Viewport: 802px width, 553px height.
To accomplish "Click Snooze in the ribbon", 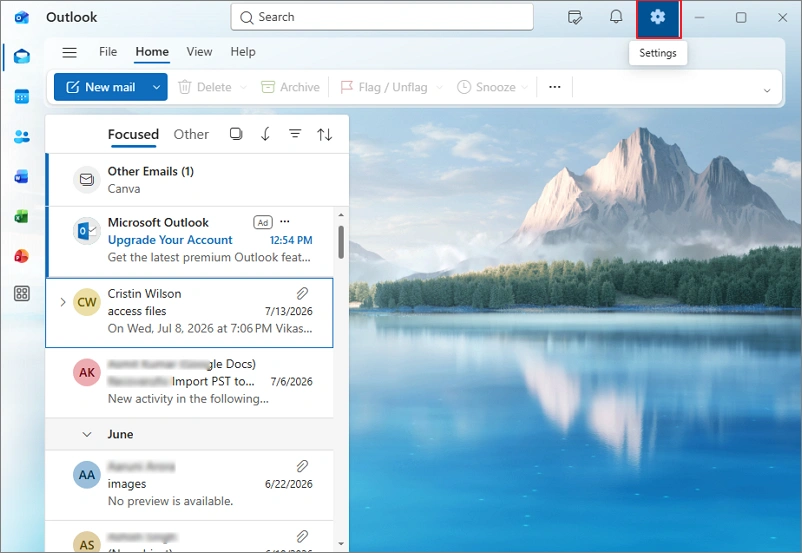I will (x=486, y=87).
